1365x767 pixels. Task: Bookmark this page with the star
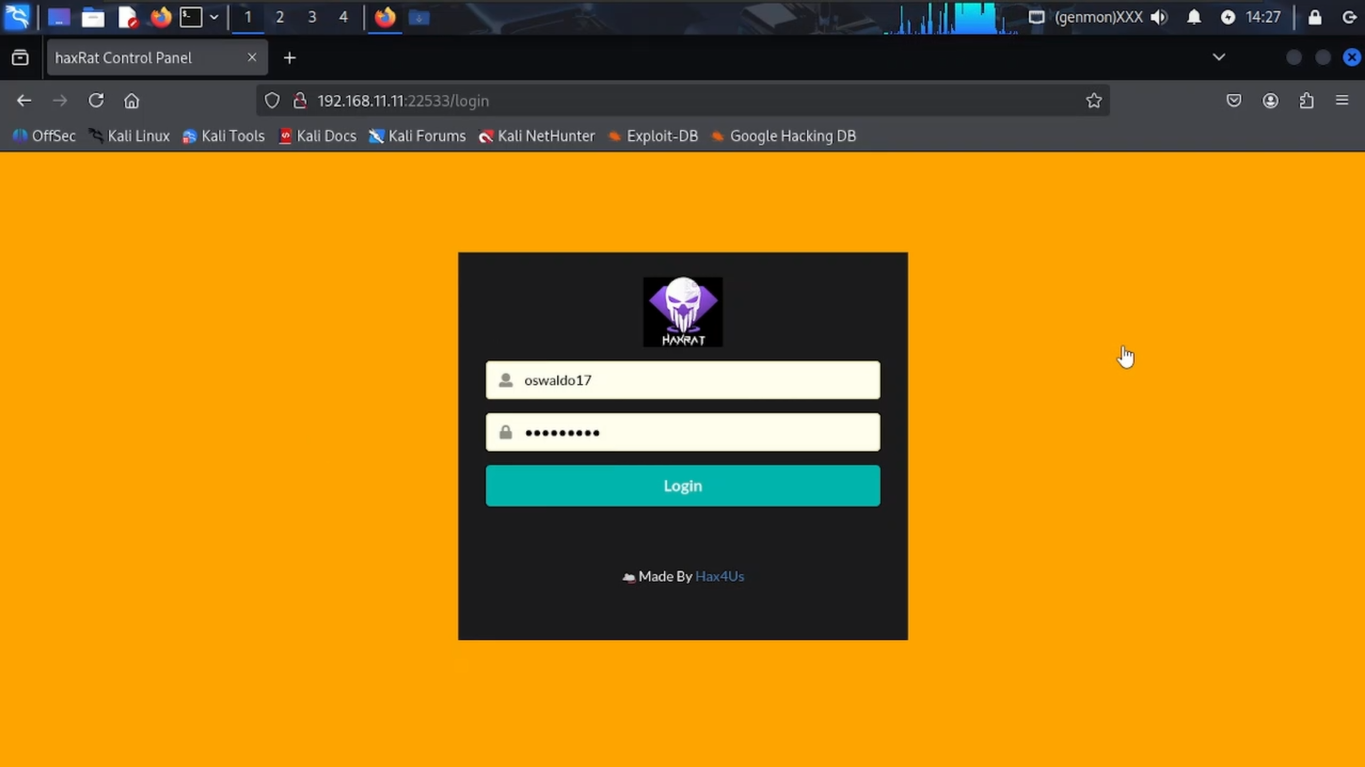tap(1094, 101)
